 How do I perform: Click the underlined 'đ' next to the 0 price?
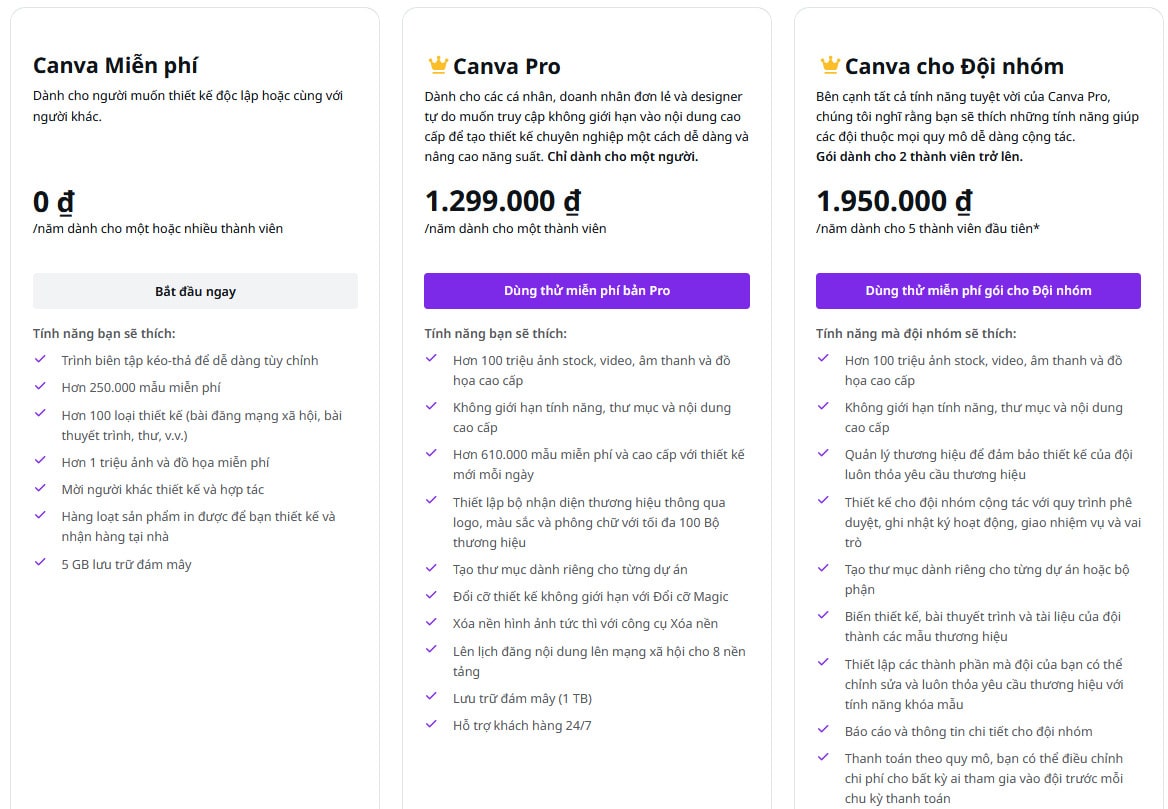tap(67, 200)
